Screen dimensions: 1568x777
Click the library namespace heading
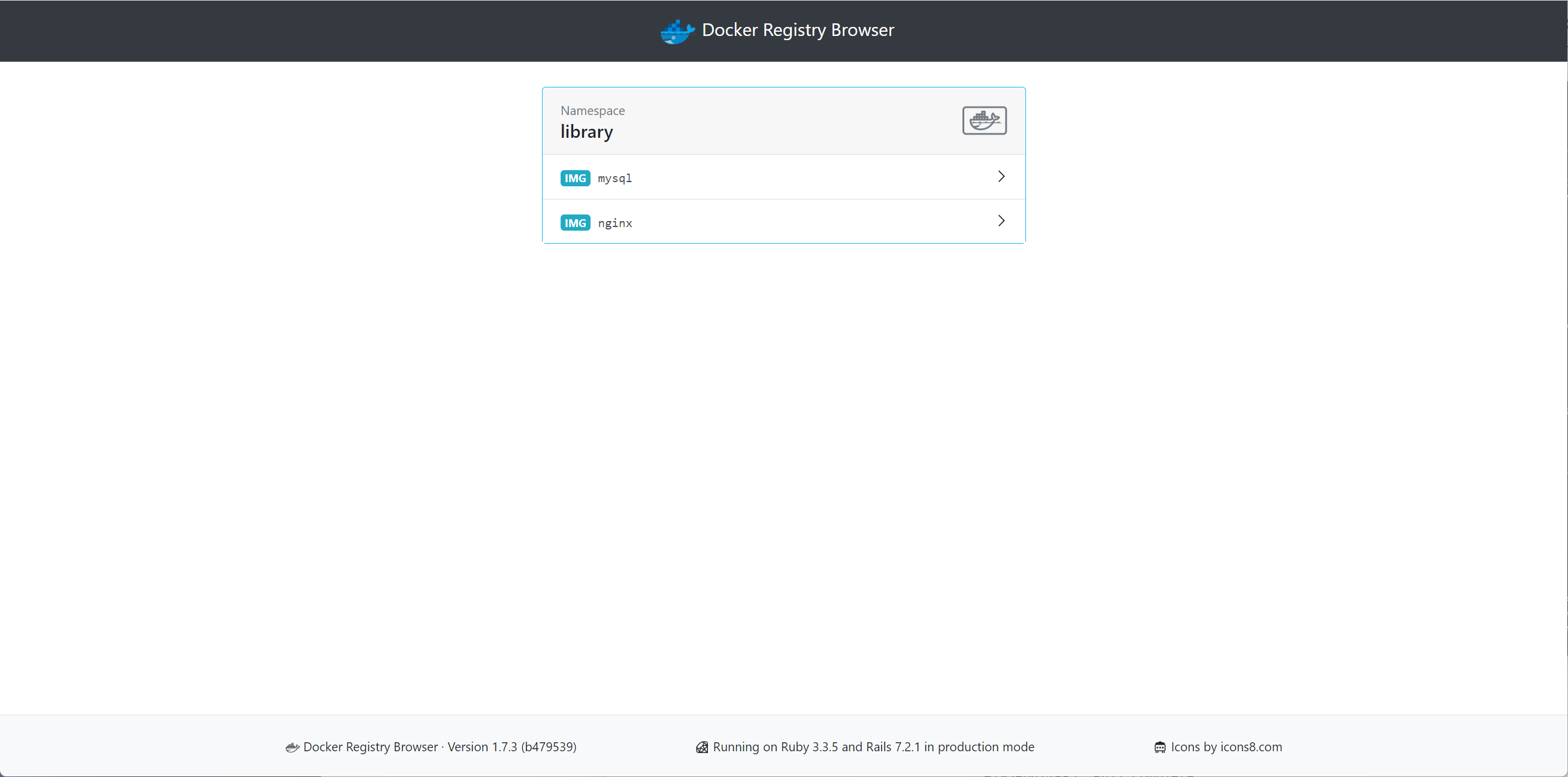586,132
